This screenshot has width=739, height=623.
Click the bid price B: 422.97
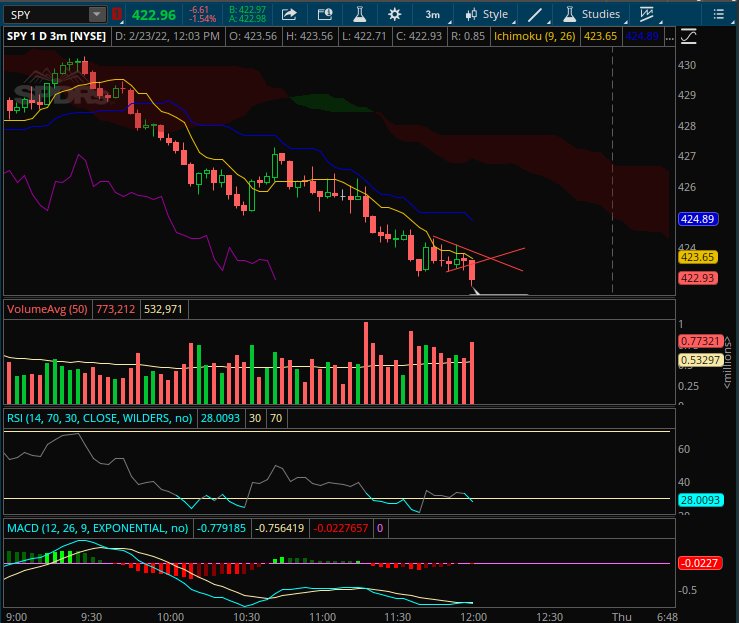click(247, 9)
